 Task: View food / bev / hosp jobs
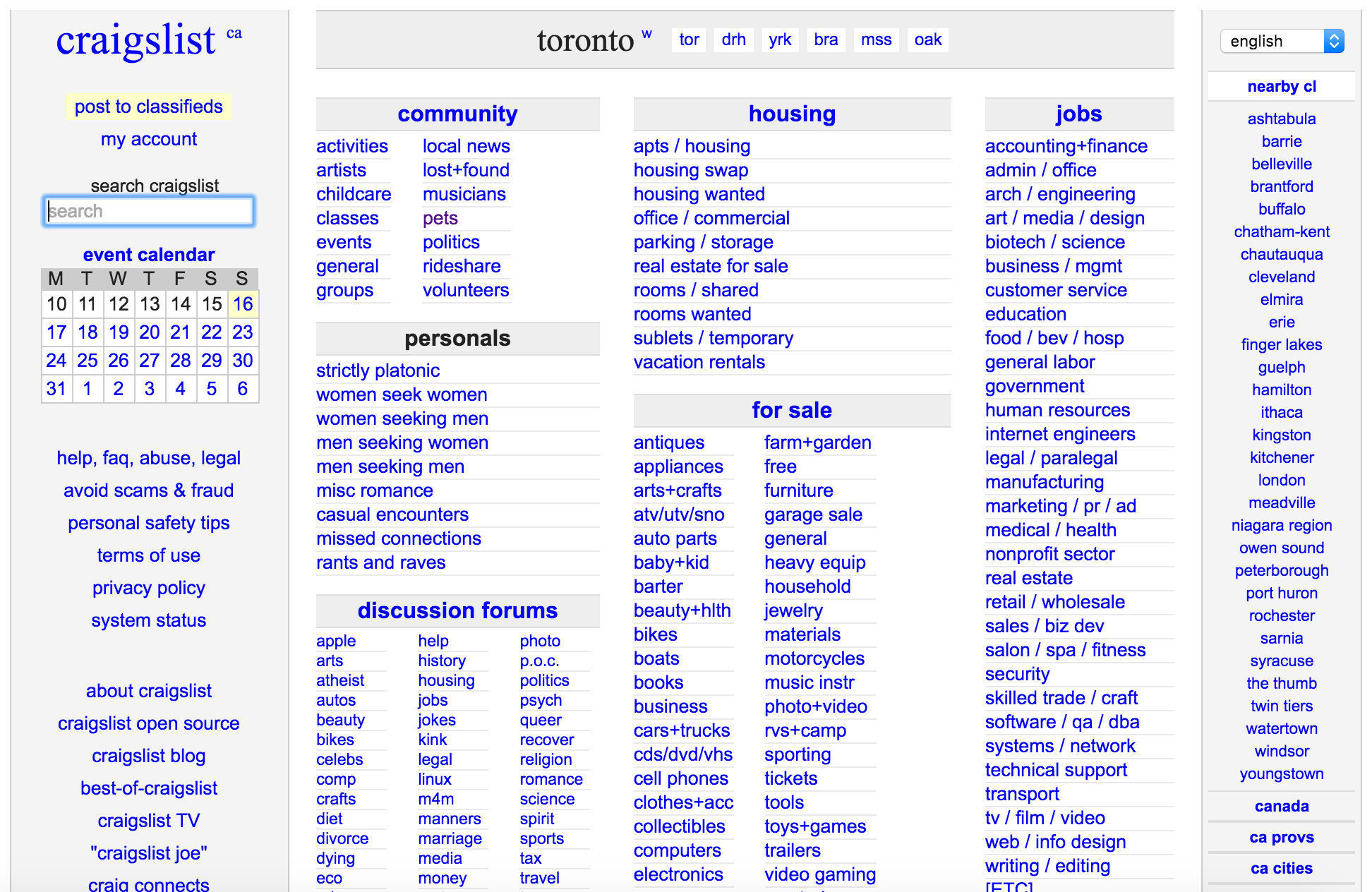(x=1054, y=338)
